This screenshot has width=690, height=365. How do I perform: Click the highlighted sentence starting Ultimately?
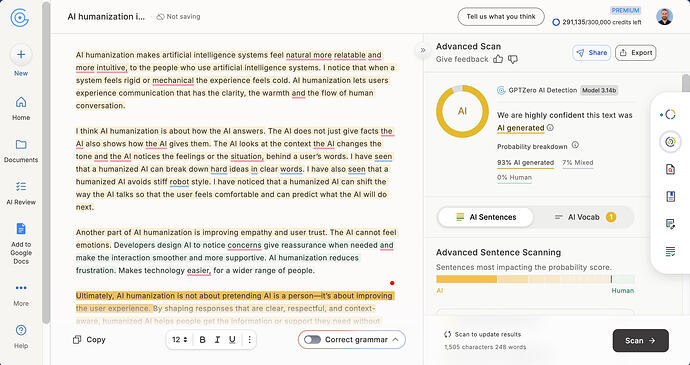[x=235, y=302]
